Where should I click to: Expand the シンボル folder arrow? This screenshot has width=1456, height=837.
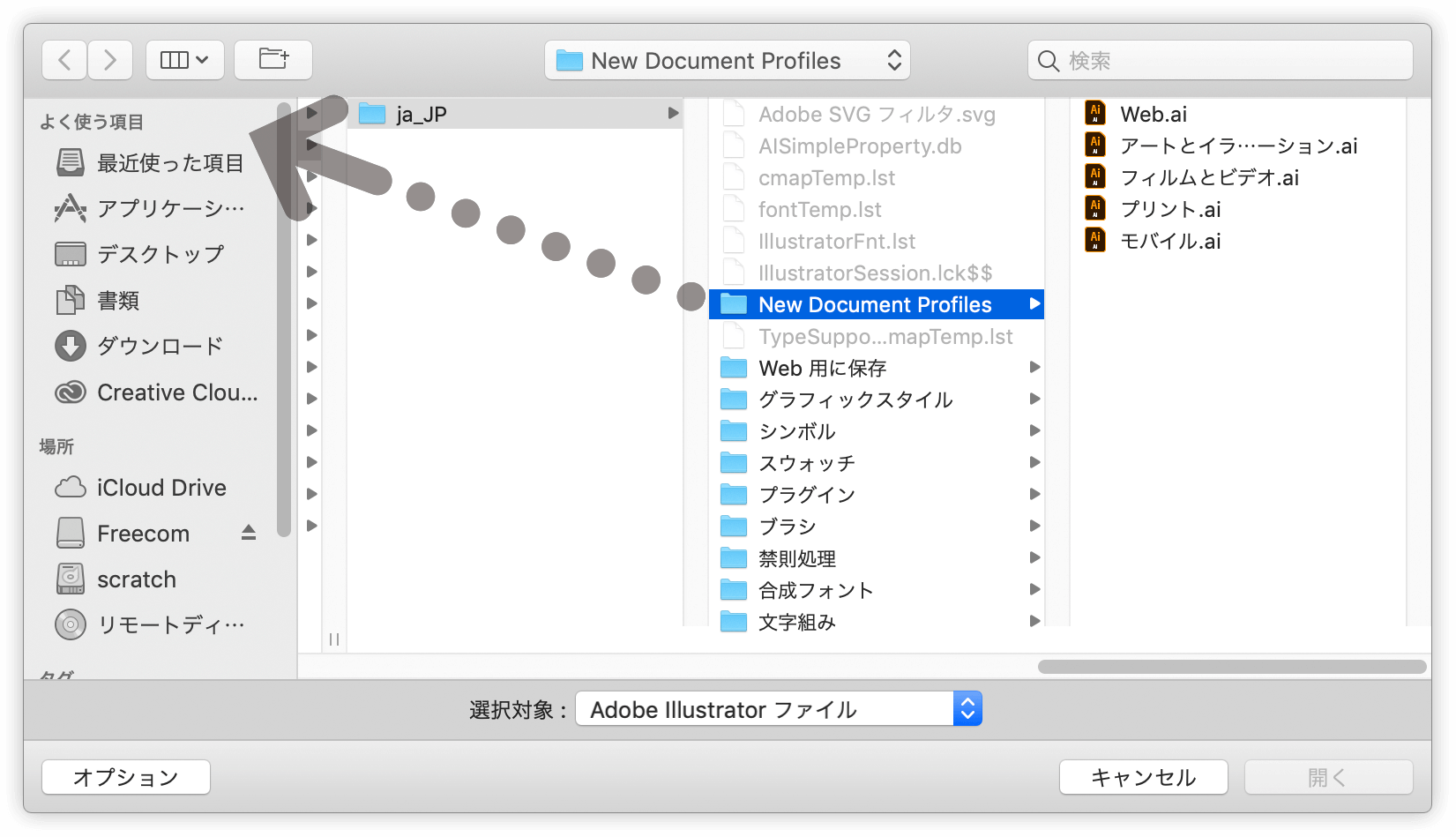(1034, 430)
